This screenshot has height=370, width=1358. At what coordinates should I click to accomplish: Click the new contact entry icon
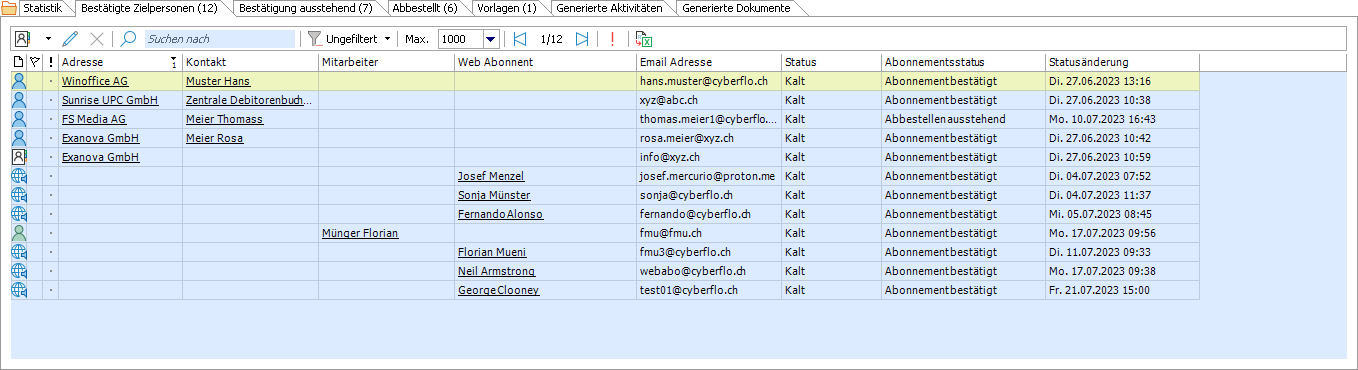(22, 39)
